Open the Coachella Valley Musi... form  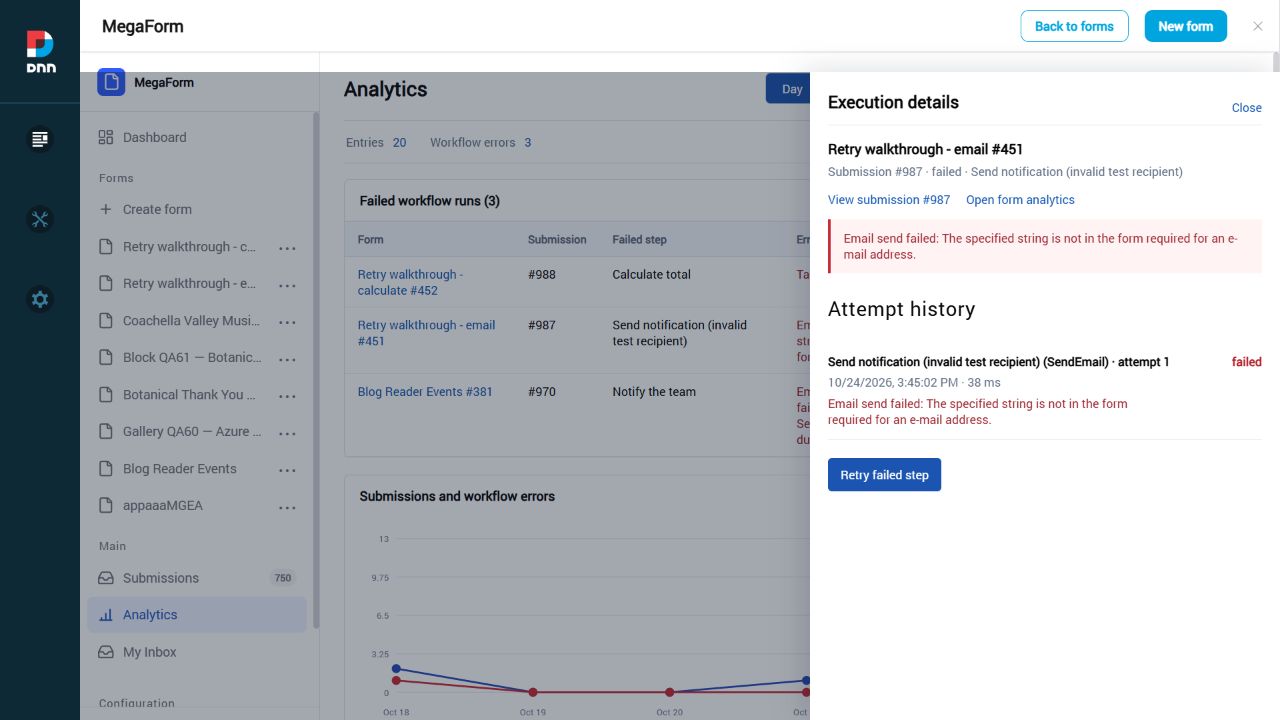(191, 321)
